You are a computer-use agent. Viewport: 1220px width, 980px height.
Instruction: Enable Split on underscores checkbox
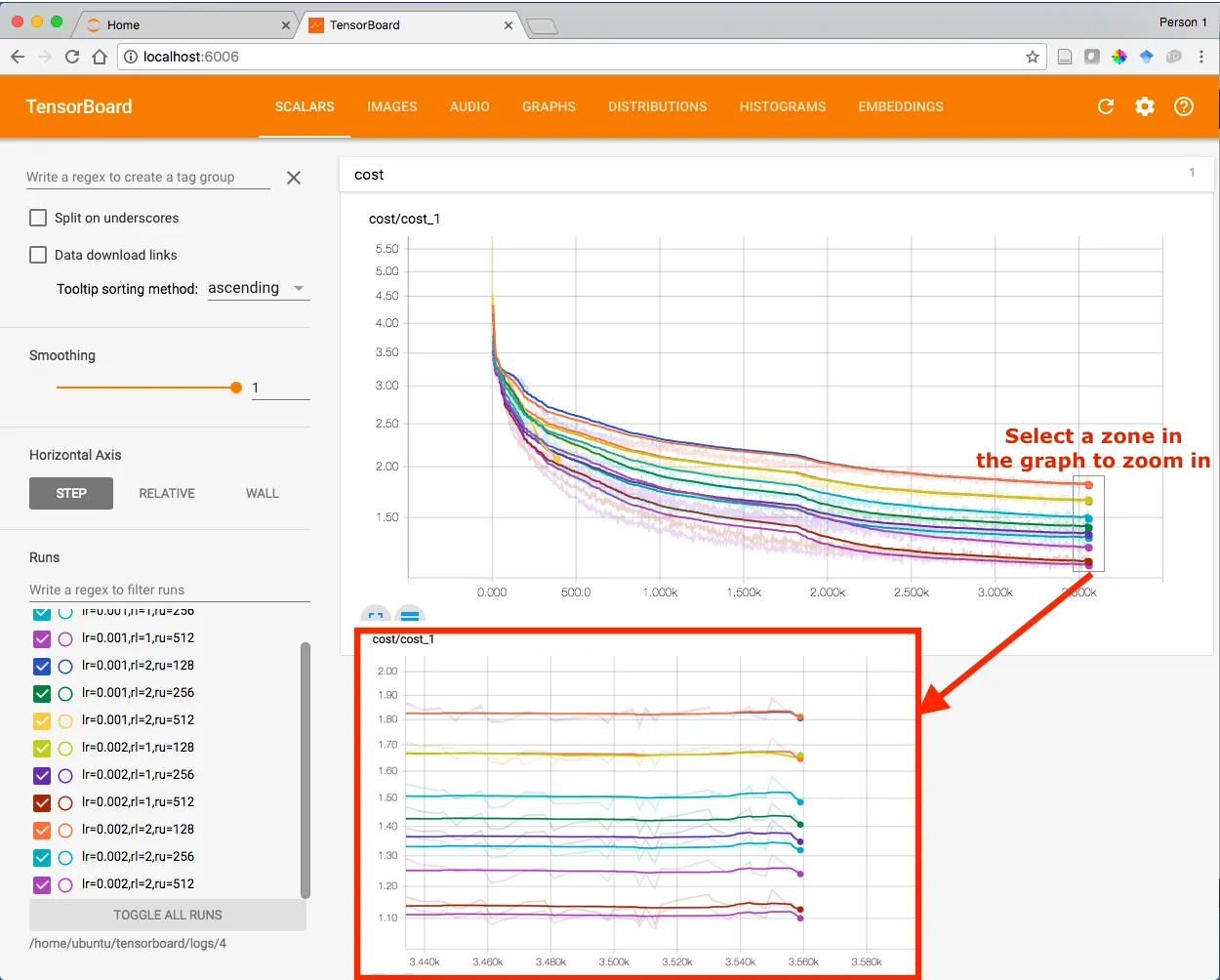[x=38, y=218]
